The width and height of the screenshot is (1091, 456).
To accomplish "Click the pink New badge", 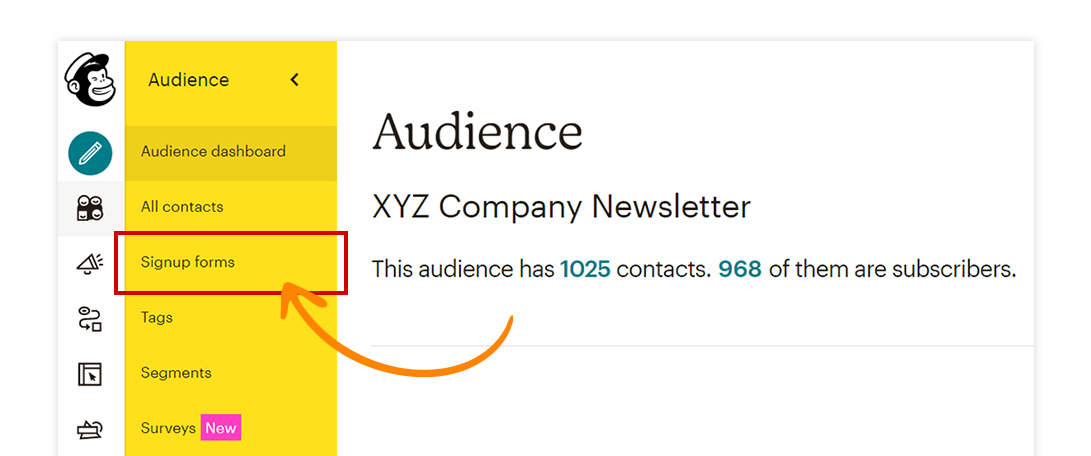I will pos(221,428).
